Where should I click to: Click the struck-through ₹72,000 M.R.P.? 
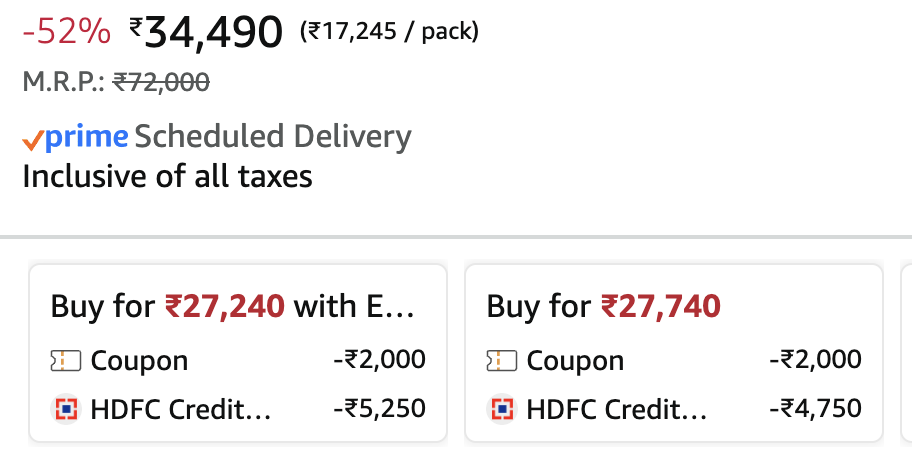(x=160, y=83)
